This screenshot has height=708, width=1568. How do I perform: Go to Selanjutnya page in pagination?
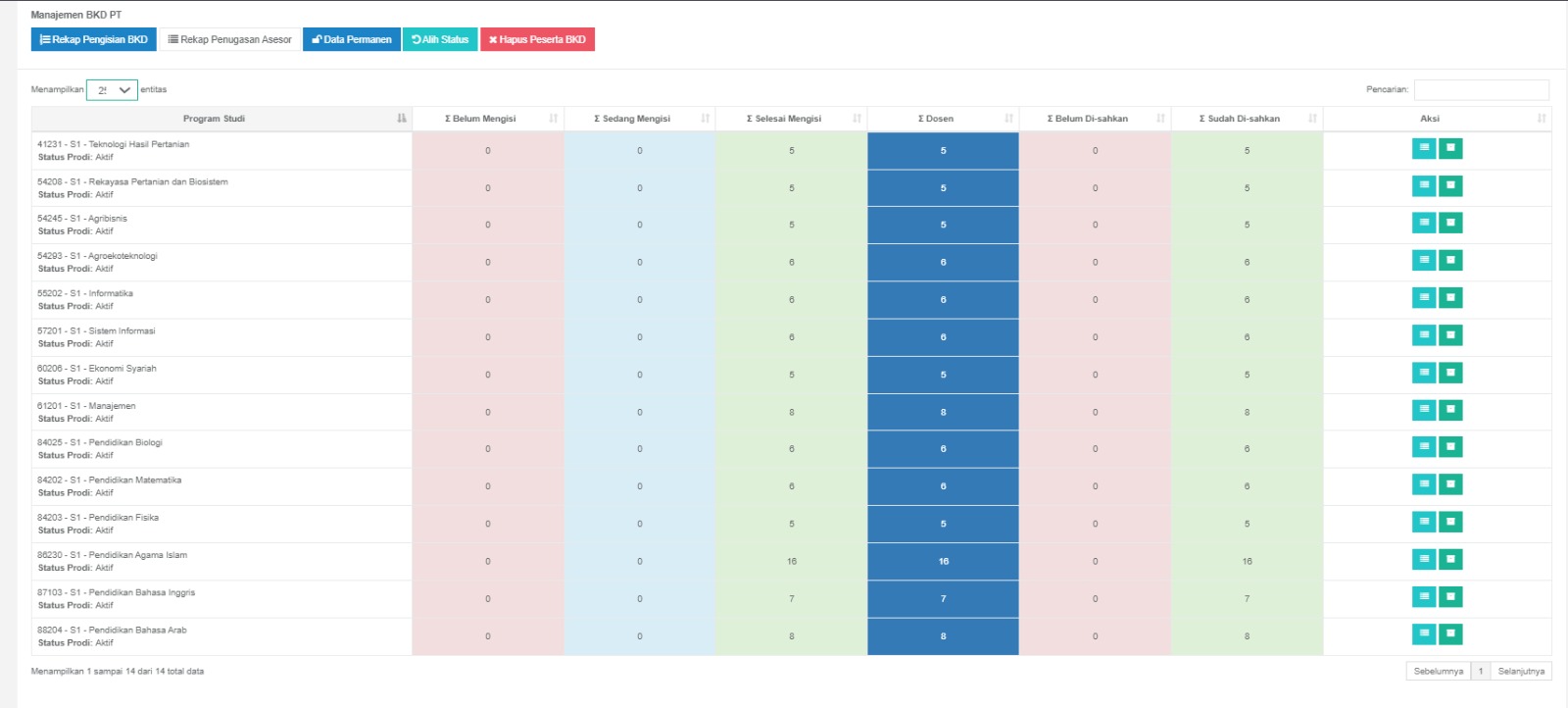coord(1520,671)
